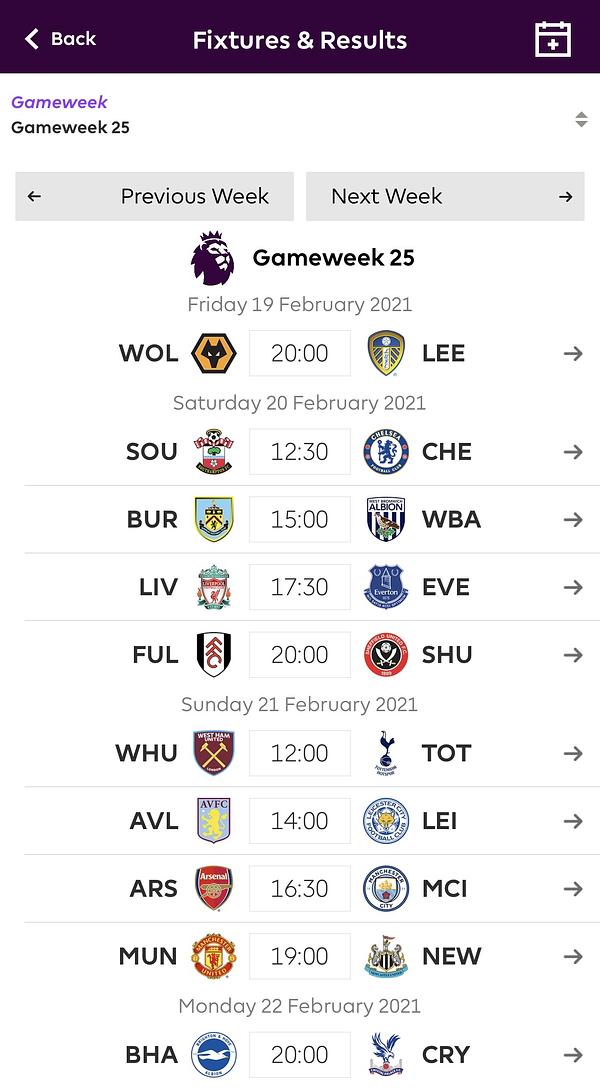The width and height of the screenshot is (600, 1088).
Task: Open BHA vs CRY fixture arrow
Action: tap(573, 1055)
